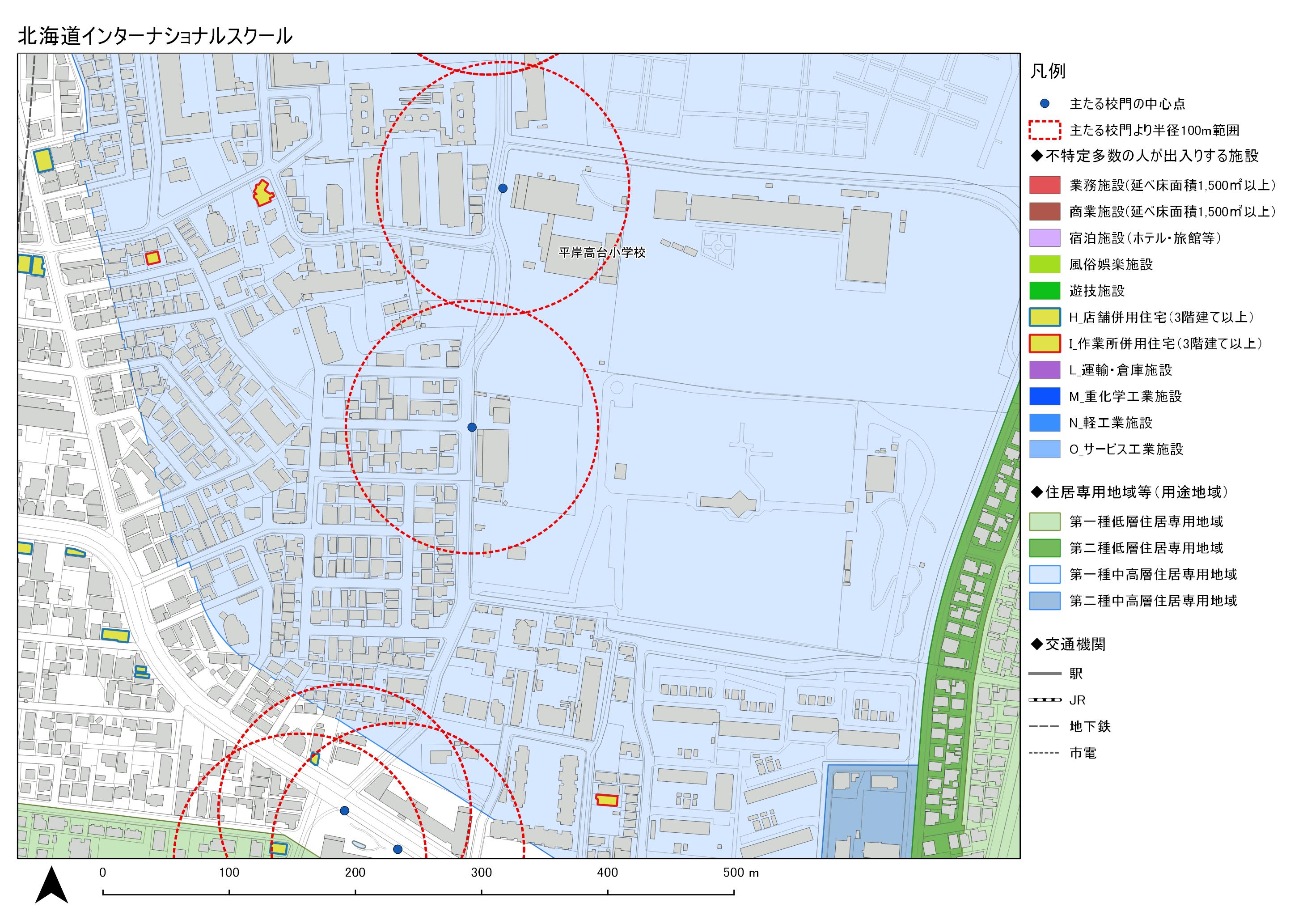Click the 第一種中高層住居専用地域 pale blue swatch
The height and width of the screenshot is (924, 1307).
click(x=1045, y=574)
